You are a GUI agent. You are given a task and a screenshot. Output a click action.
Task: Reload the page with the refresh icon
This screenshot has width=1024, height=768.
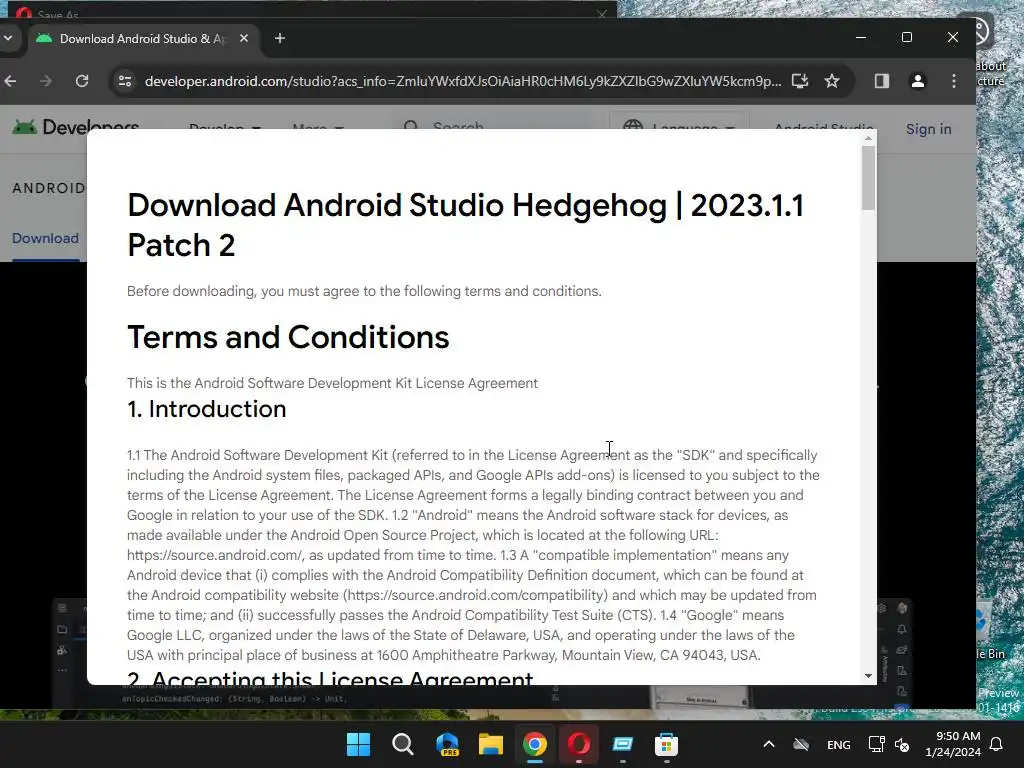[x=82, y=81]
